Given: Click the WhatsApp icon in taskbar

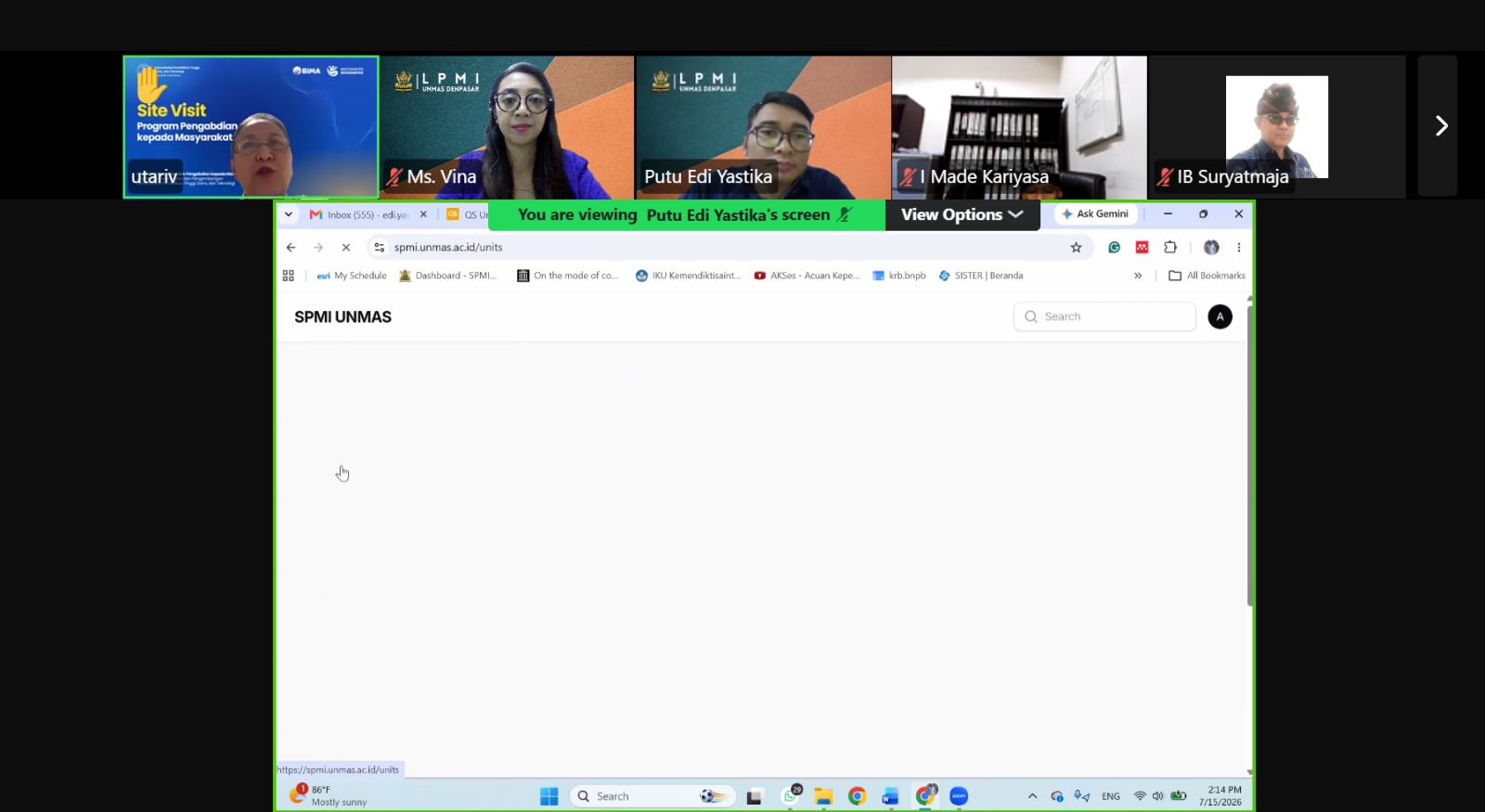Looking at the screenshot, I should point(791,795).
